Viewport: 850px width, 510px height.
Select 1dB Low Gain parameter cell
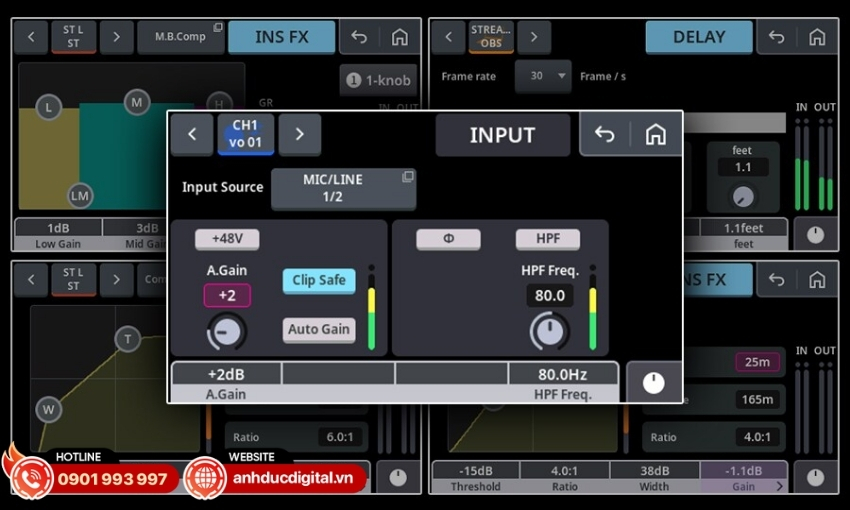click(58, 235)
